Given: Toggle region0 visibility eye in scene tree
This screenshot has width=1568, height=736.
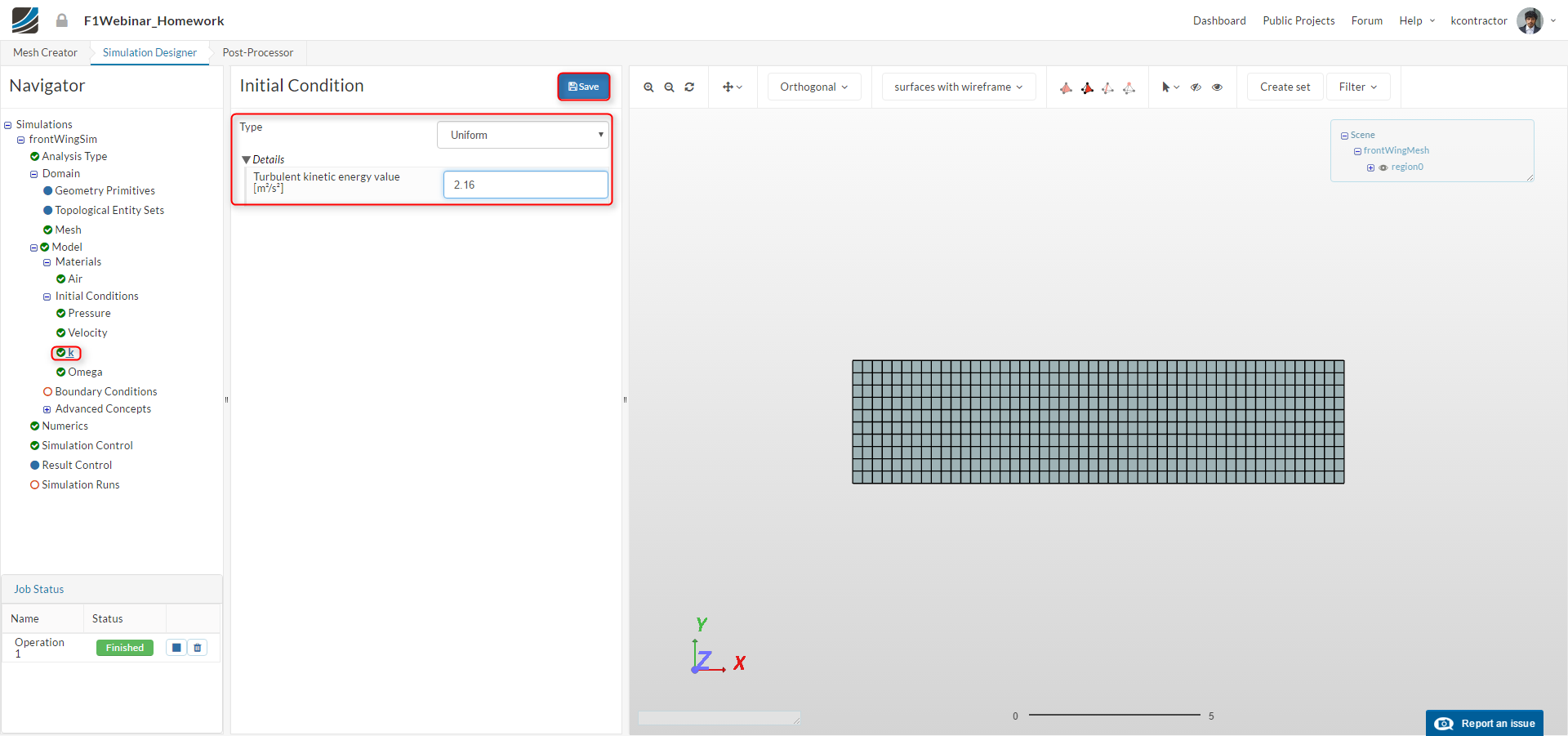Looking at the screenshot, I should point(1383,167).
